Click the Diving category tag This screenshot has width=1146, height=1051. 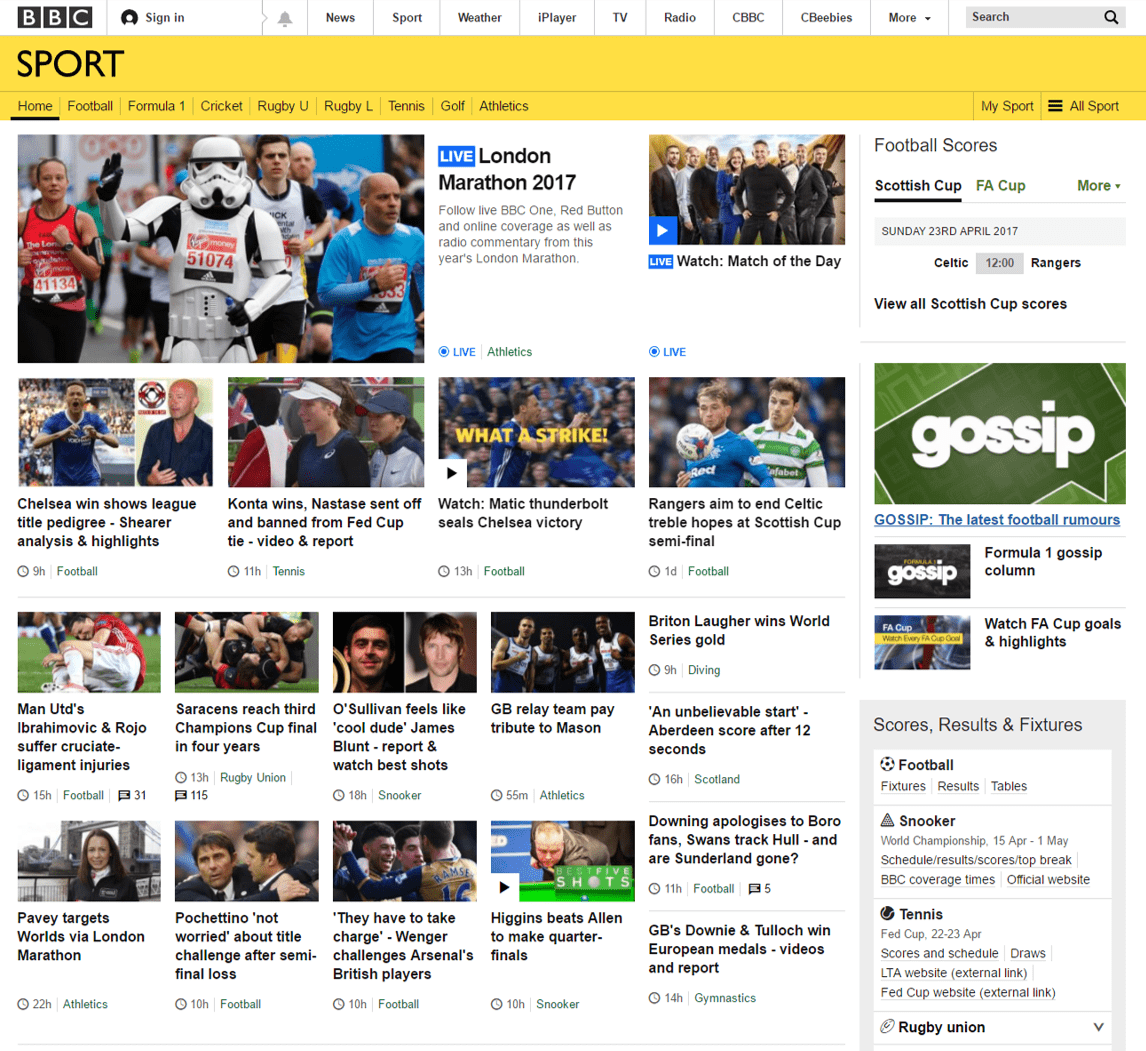click(704, 670)
